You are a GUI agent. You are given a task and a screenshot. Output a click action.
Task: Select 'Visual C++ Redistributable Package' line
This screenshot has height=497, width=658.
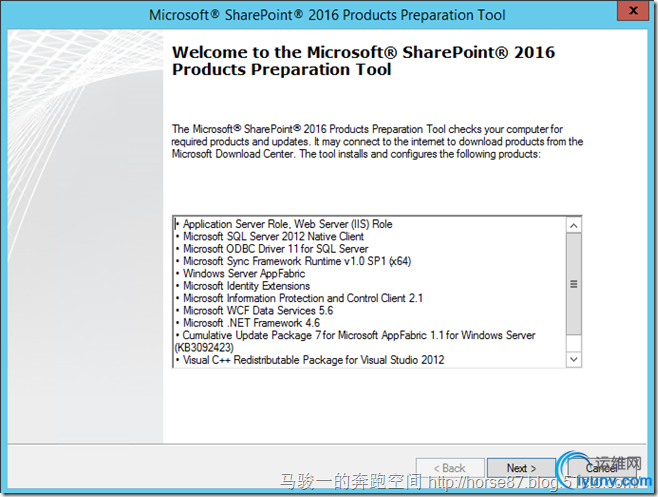pos(310,360)
